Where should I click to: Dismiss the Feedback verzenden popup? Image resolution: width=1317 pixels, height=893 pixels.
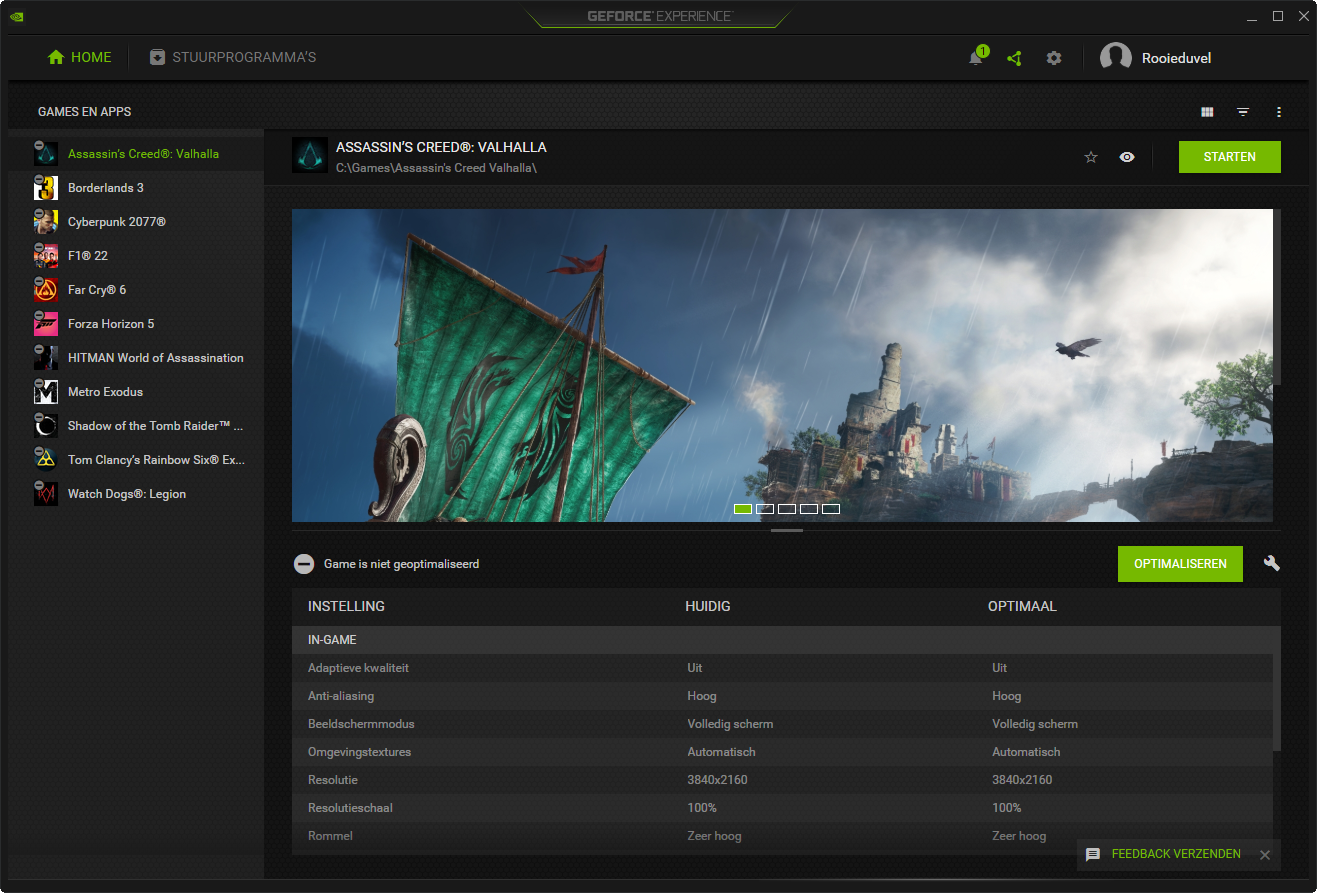(x=1265, y=855)
